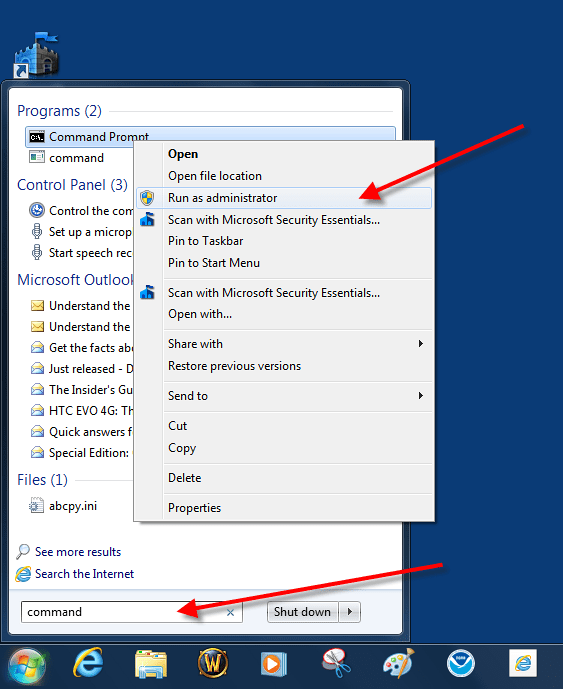Viewport: 563px width, 689px height.
Task: Click the clock icon for Control the computer
Action: (x=37, y=210)
